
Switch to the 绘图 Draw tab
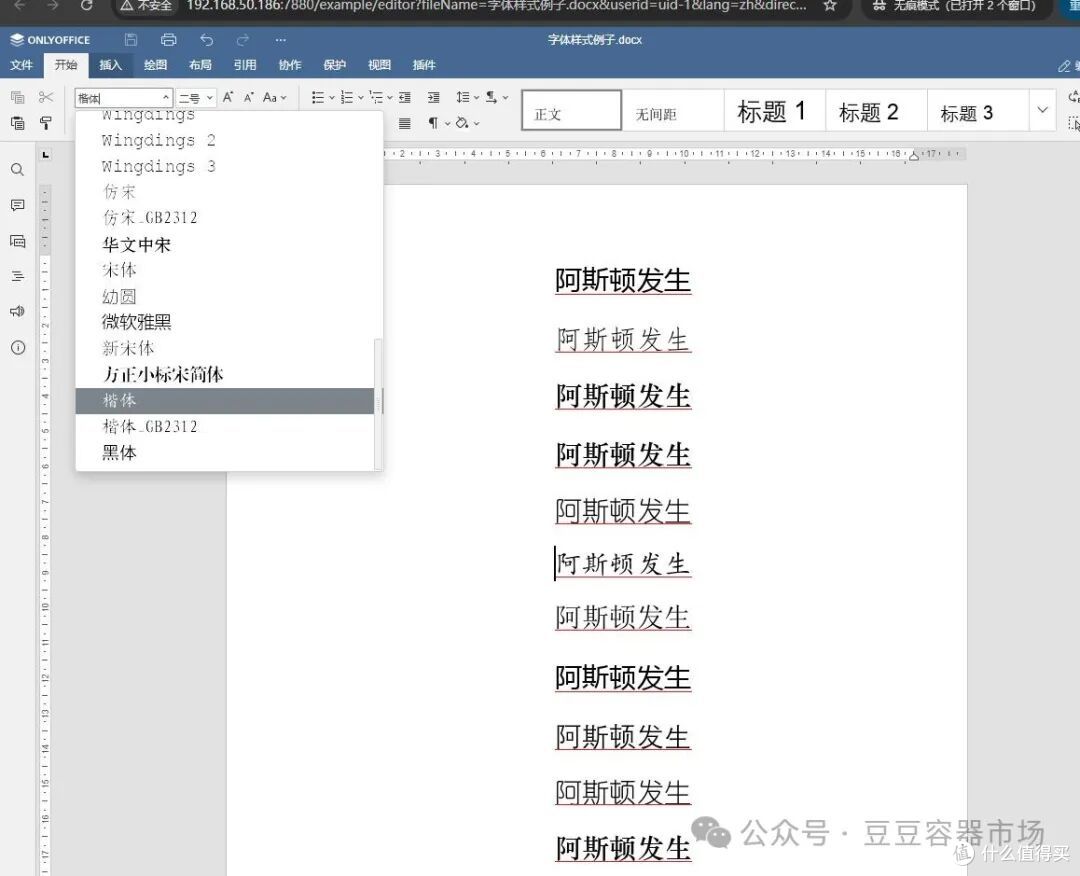point(155,65)
